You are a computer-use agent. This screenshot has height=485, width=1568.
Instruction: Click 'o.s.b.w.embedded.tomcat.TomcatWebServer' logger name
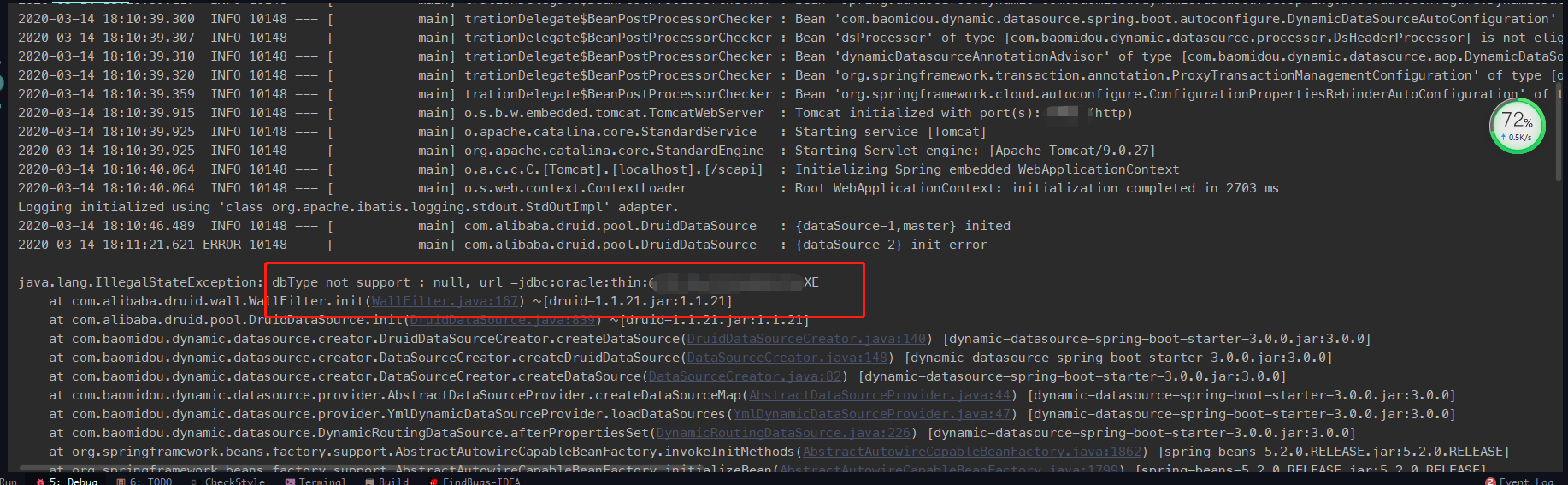click(614, 113)
